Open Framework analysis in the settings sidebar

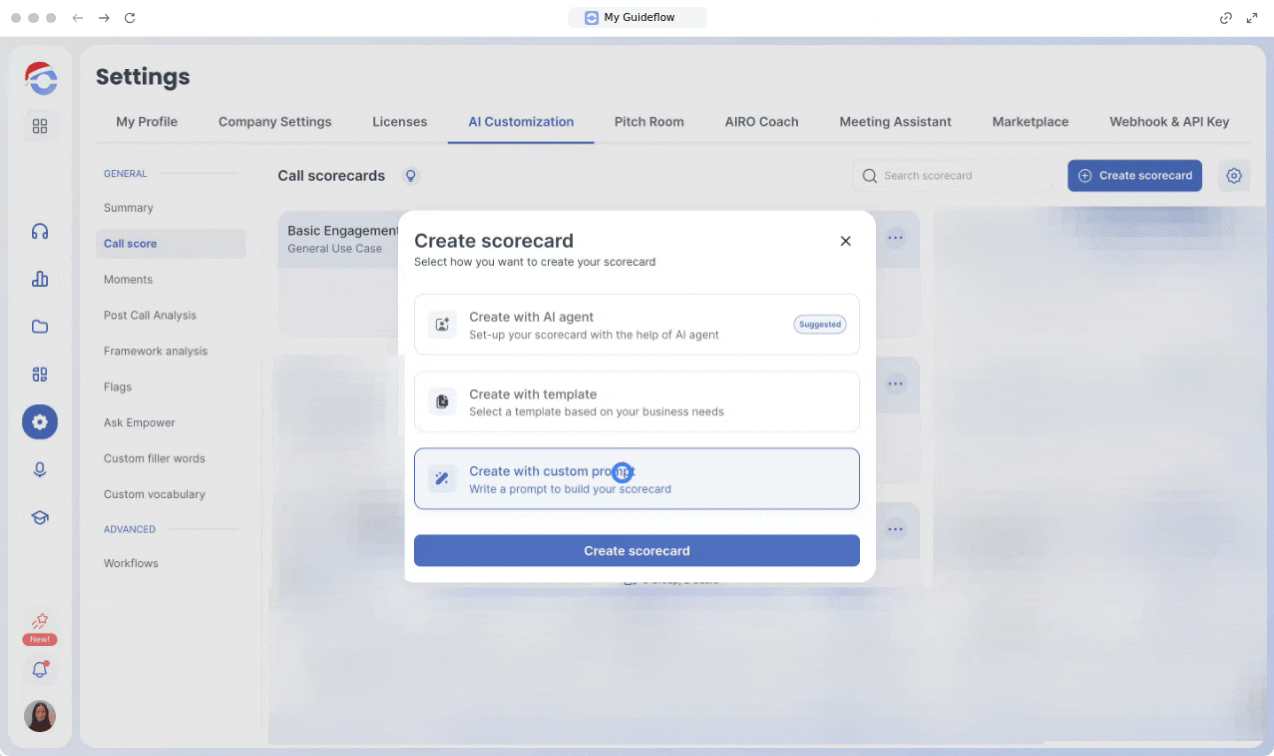pyautogui.click(x=155, y=351)
